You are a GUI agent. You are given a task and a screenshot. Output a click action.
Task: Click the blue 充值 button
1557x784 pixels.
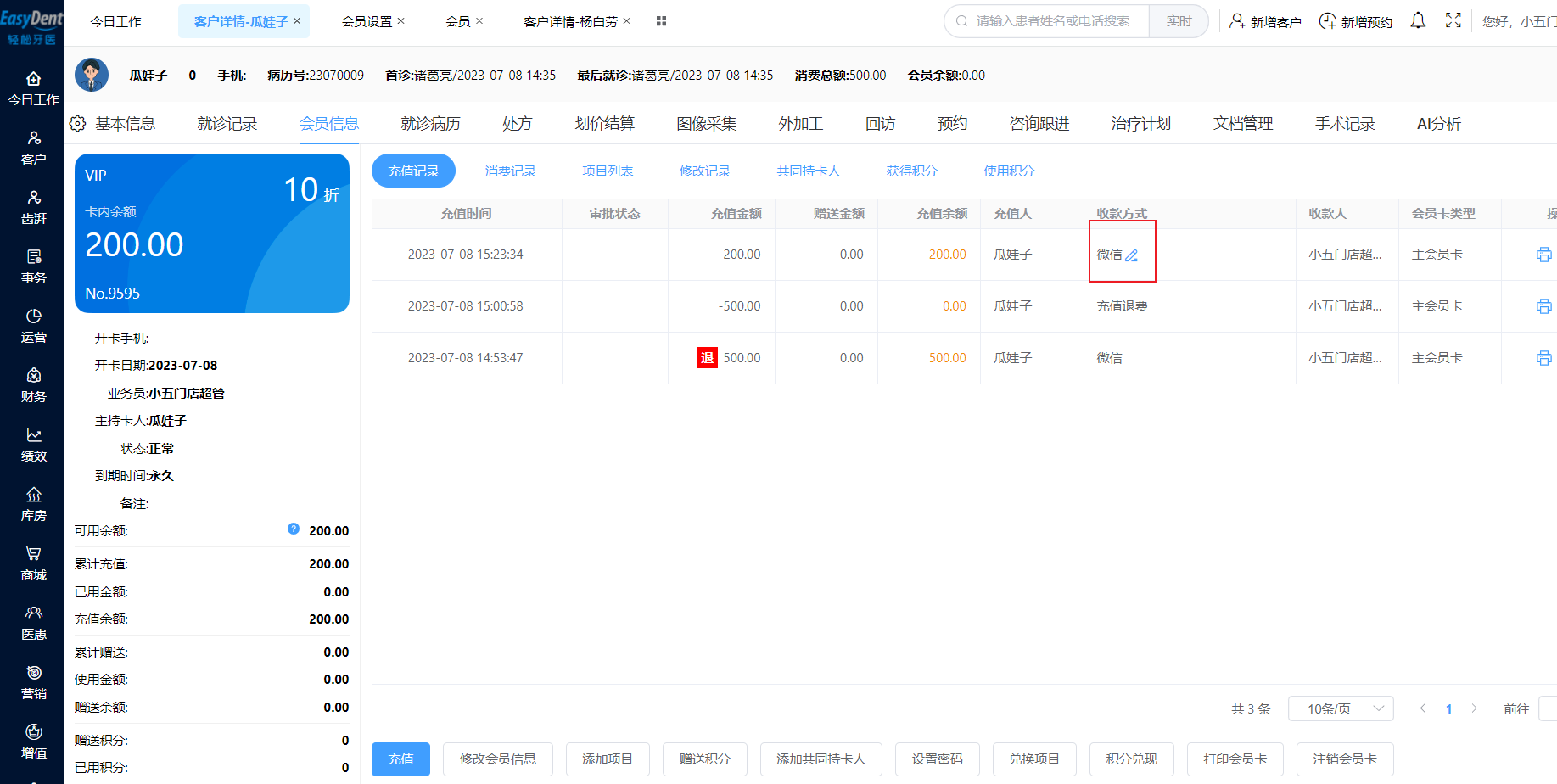tap(400, 759)
